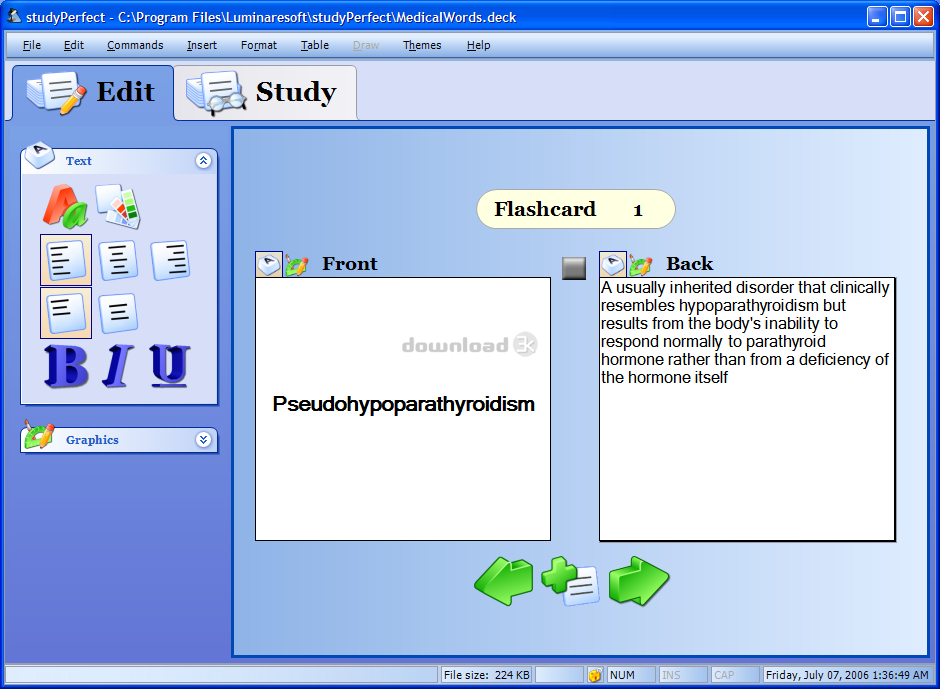This screenshot has width=940, height=689.
Task: Toggle right text alignment
Action: [170, 260]
